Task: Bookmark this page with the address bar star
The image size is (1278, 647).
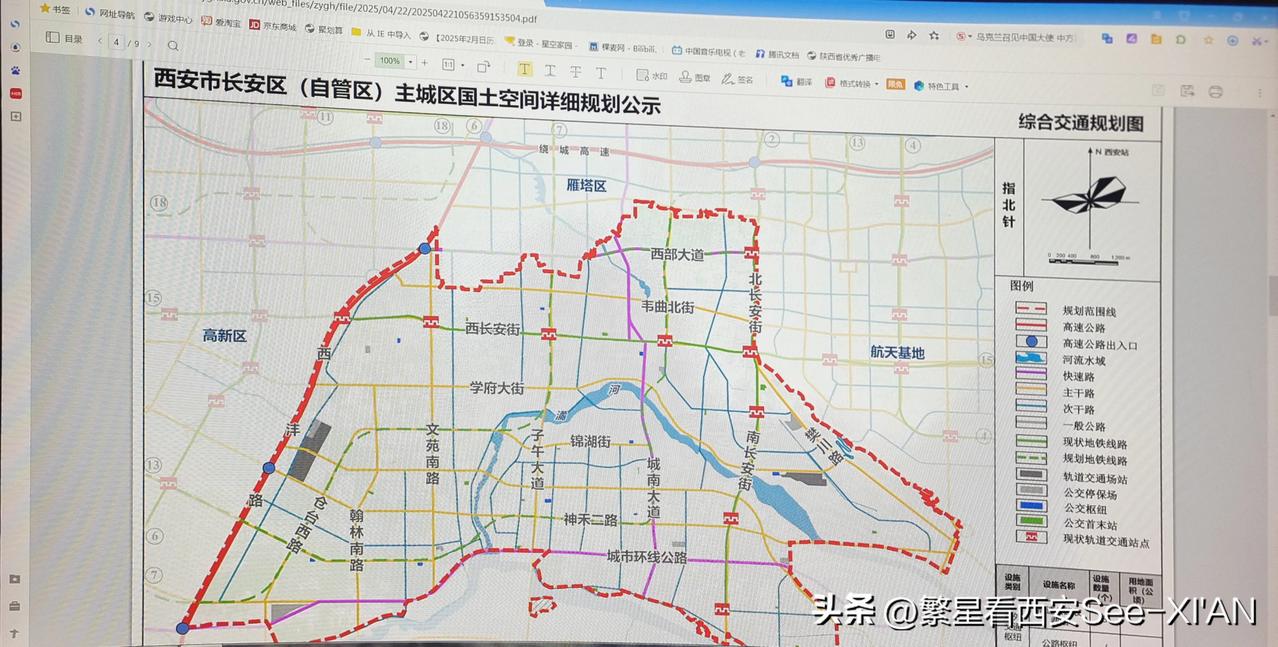Action: click(x=934, y=35)
